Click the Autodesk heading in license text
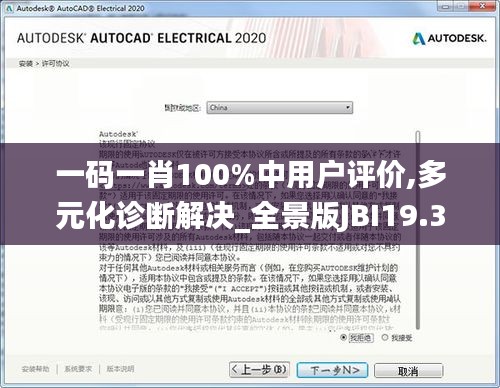This screenshot has width=500, height=388. (x=118, y=134)
